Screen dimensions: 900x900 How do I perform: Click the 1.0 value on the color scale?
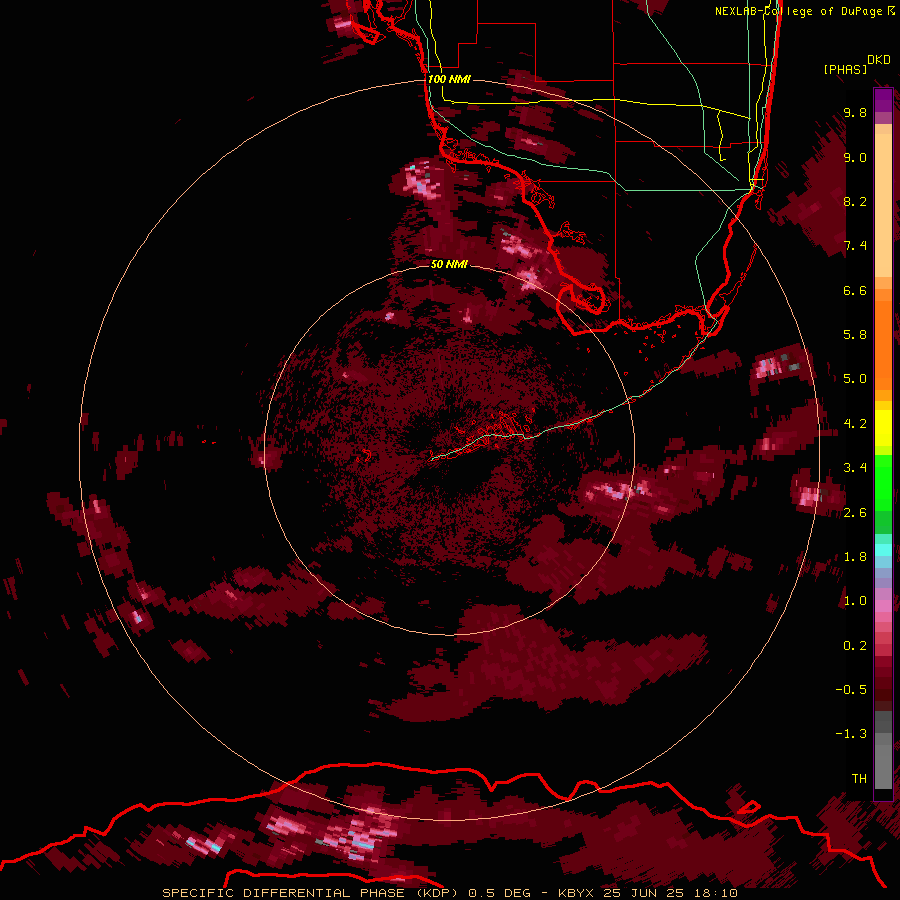[855, 601]
